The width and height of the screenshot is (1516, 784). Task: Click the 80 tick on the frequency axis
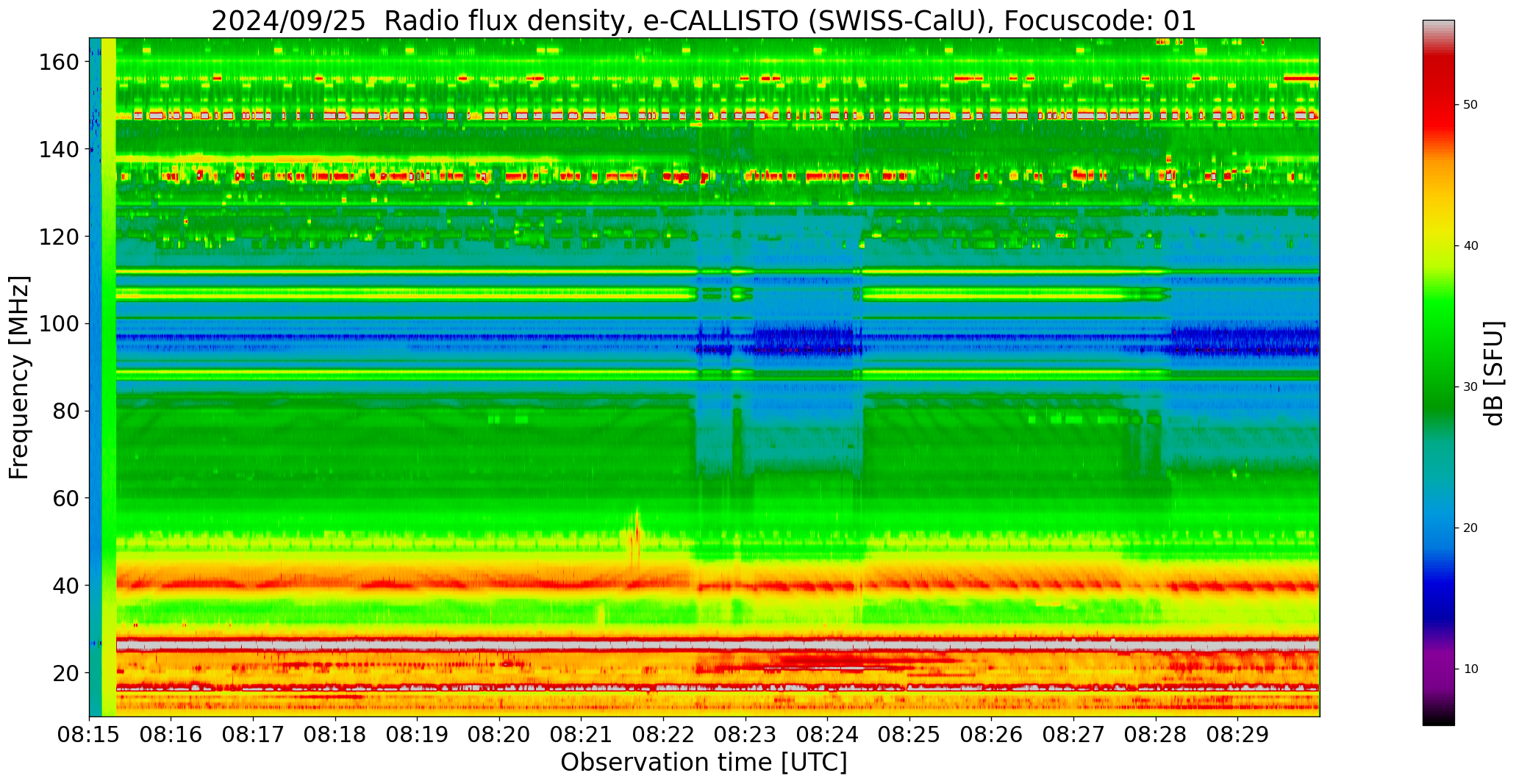tap(66, 411)
